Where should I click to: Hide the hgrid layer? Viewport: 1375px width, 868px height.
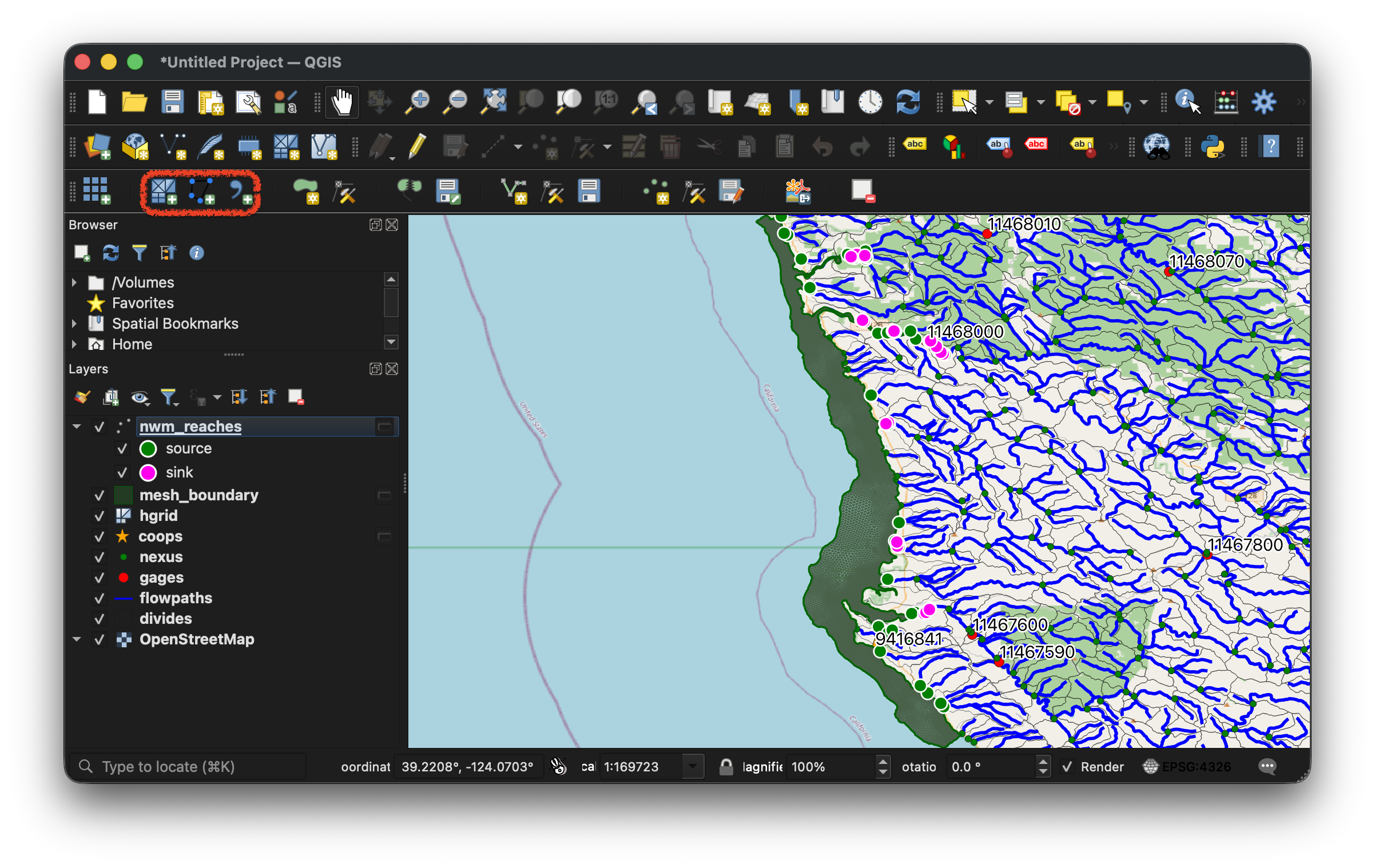tap(100, 516)
